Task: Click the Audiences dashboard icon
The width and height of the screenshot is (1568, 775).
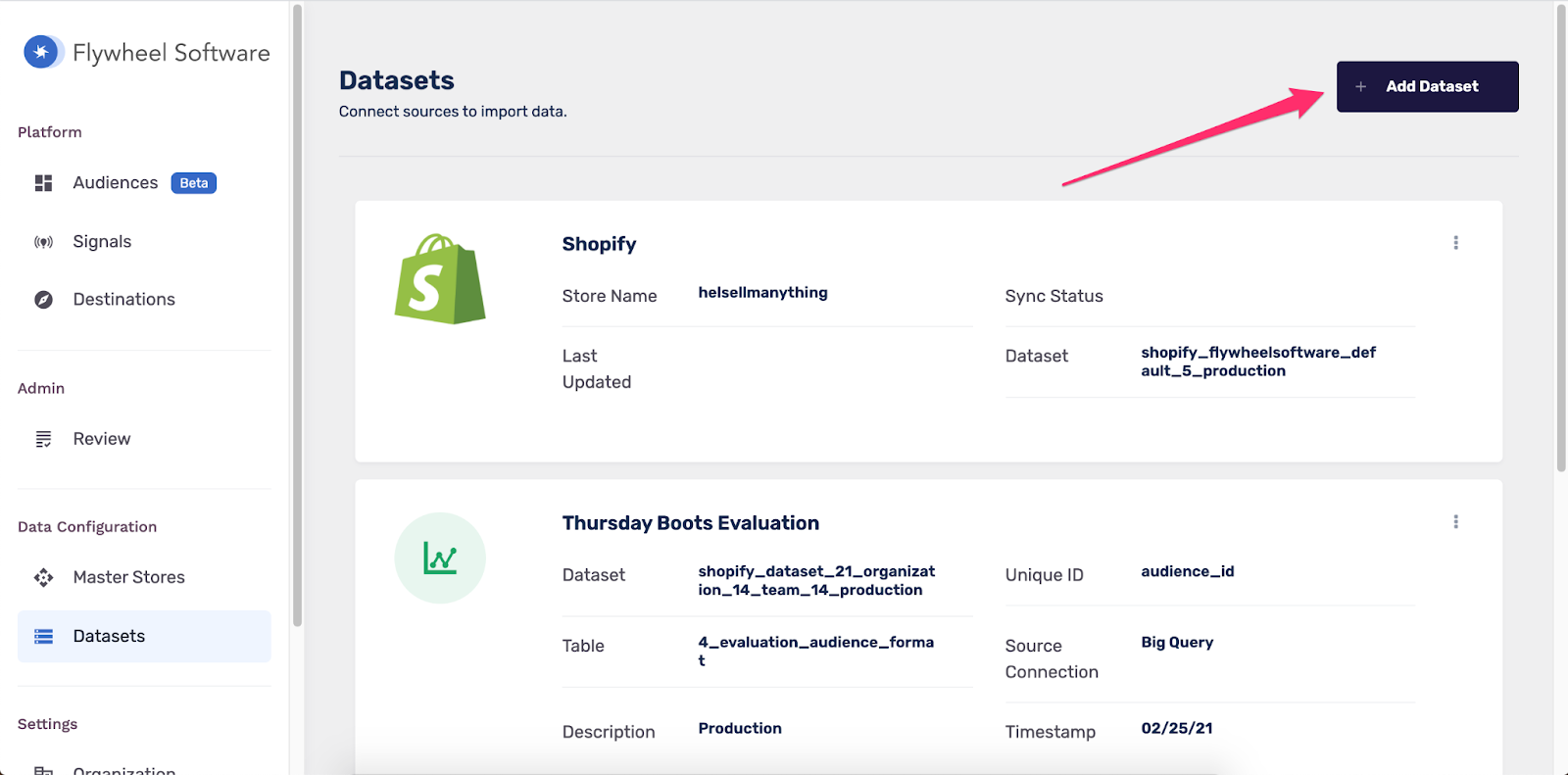Action: point(43,183)
